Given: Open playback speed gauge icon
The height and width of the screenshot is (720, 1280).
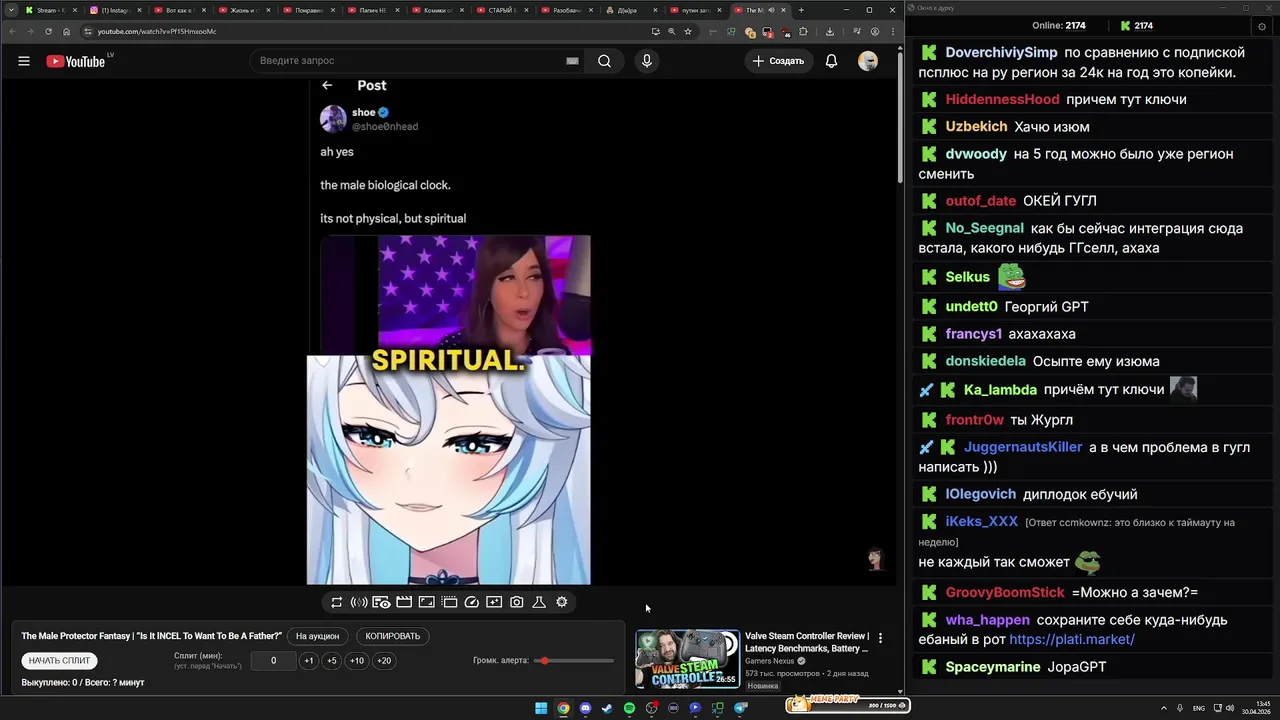Looking at the screenshot, I should tap(472, 602).
